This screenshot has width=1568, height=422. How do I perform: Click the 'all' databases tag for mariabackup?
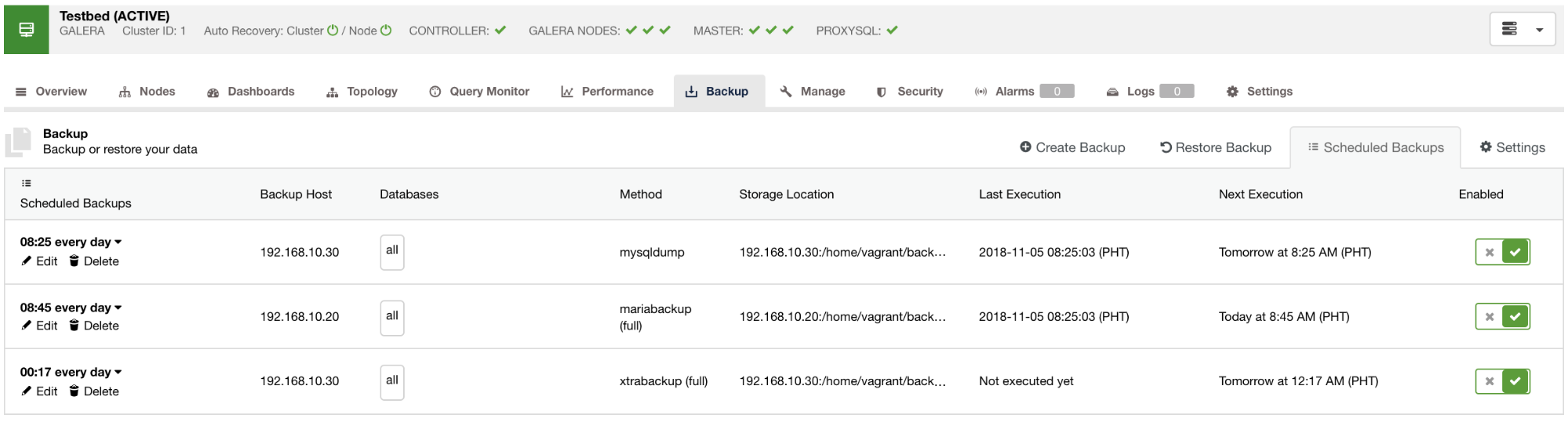pyautogui.click(x=392, y=318)
